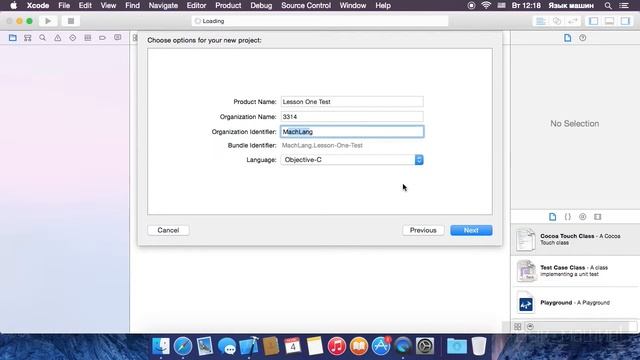Click the Next button
The image size is (640, 360).
[x=471, y=230]
